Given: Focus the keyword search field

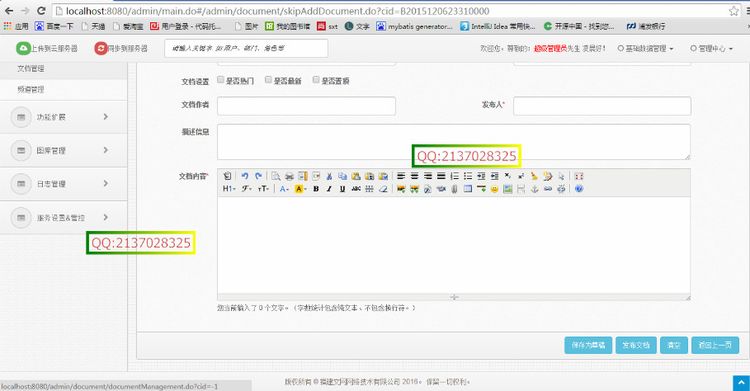Looking at the screenshot, I should coord(246,48).
